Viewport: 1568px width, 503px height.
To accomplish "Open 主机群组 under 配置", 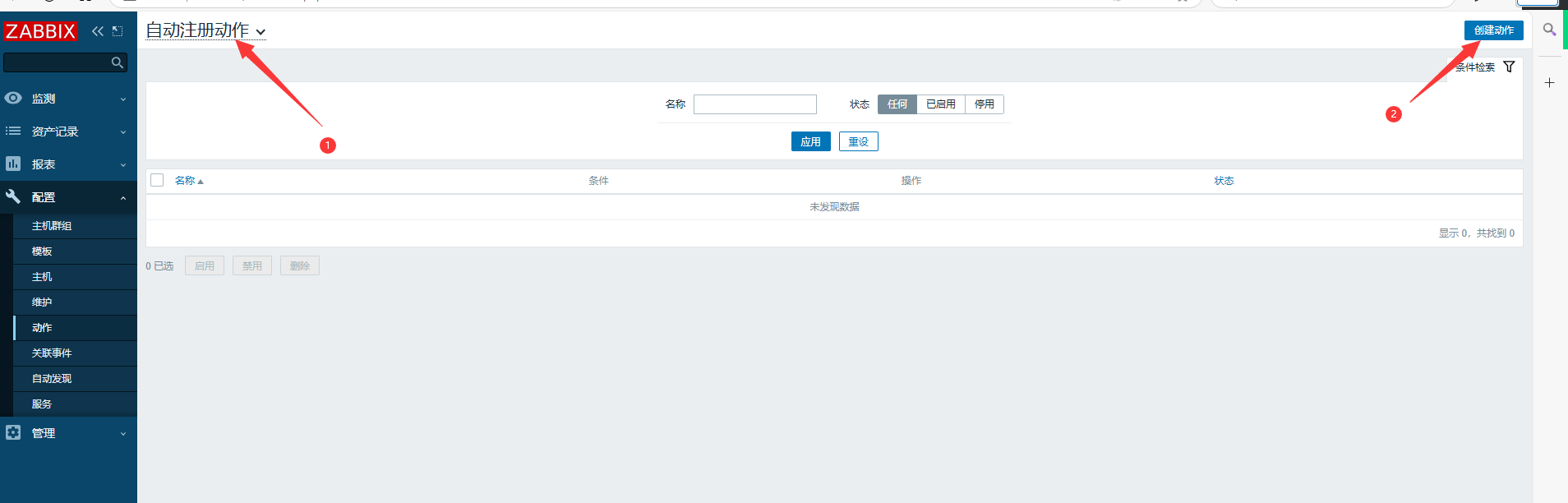I will point(75,226).
